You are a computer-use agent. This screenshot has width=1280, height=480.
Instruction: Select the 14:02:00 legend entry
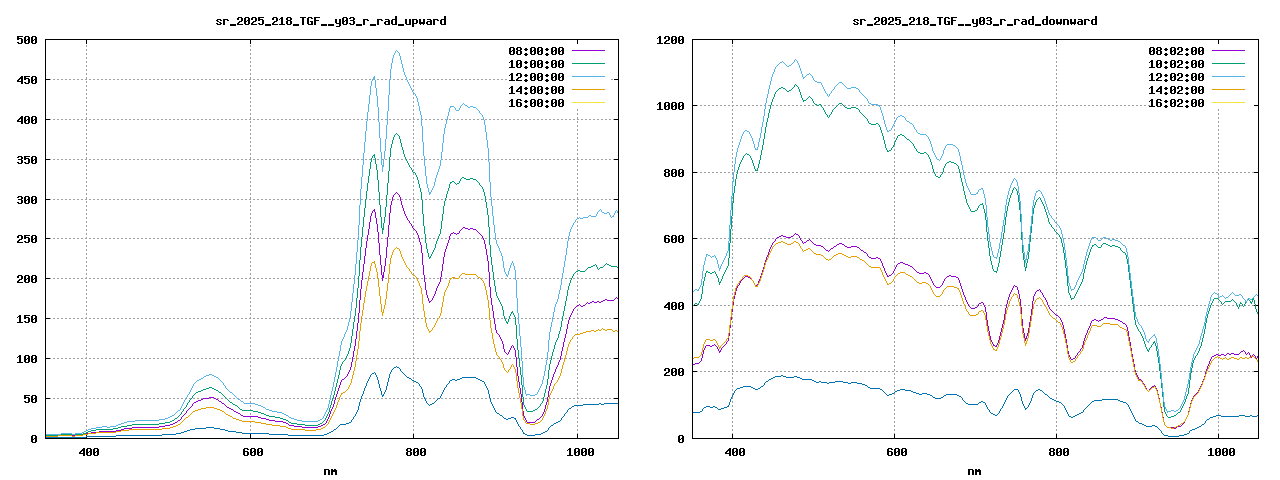1197,89
